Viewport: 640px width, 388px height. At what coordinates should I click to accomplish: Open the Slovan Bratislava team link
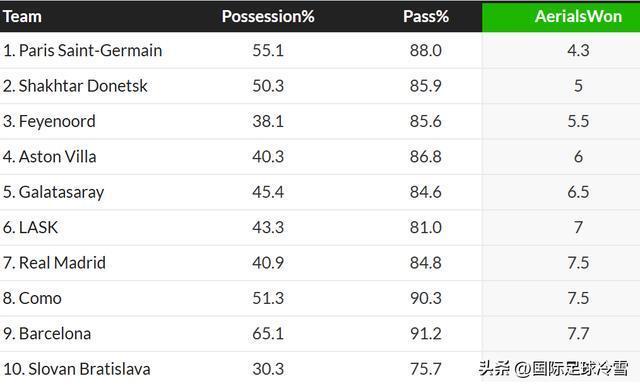tap(89, 369)
